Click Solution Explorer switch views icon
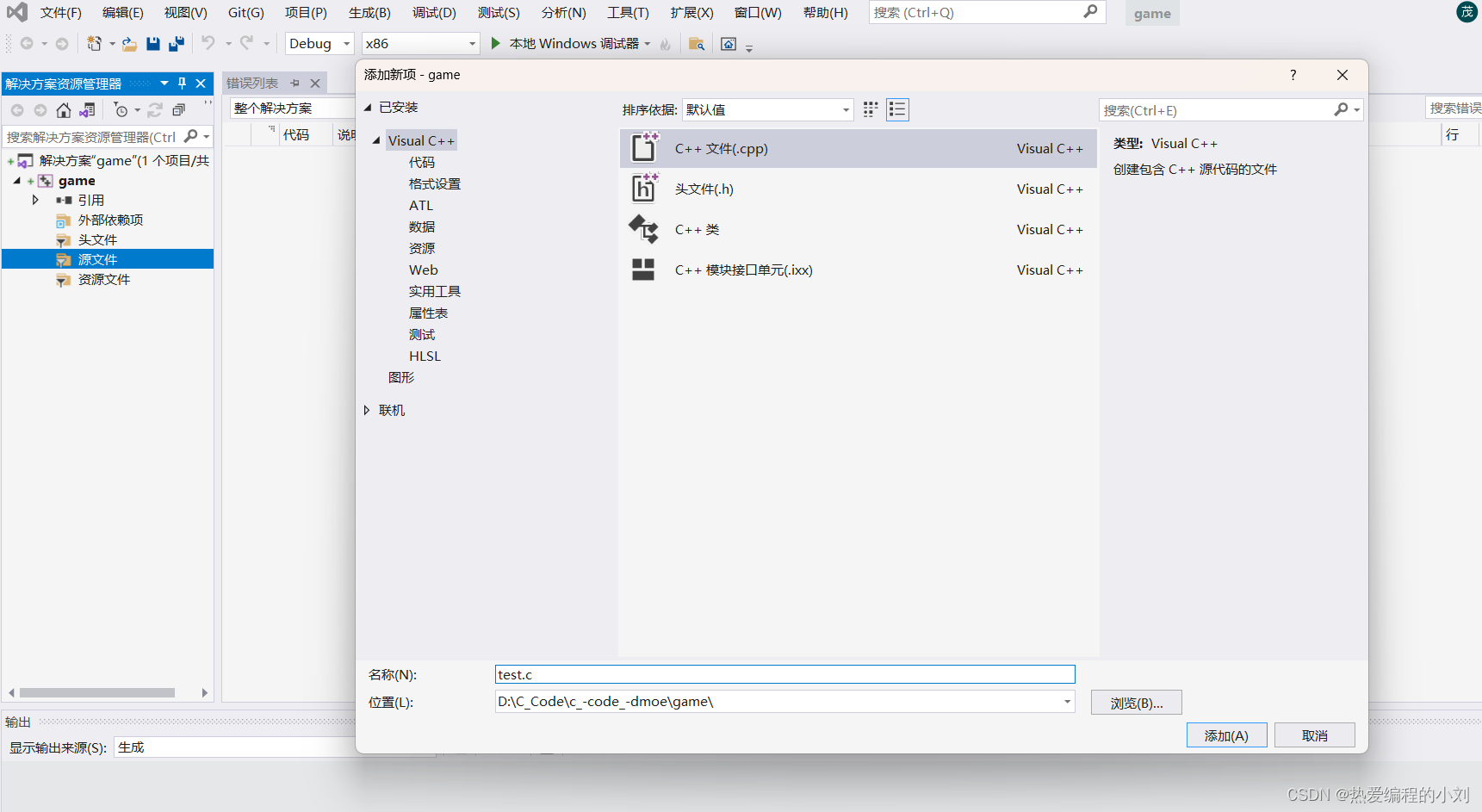Screen dimensions: 1482x812 [x=87, y=110]
